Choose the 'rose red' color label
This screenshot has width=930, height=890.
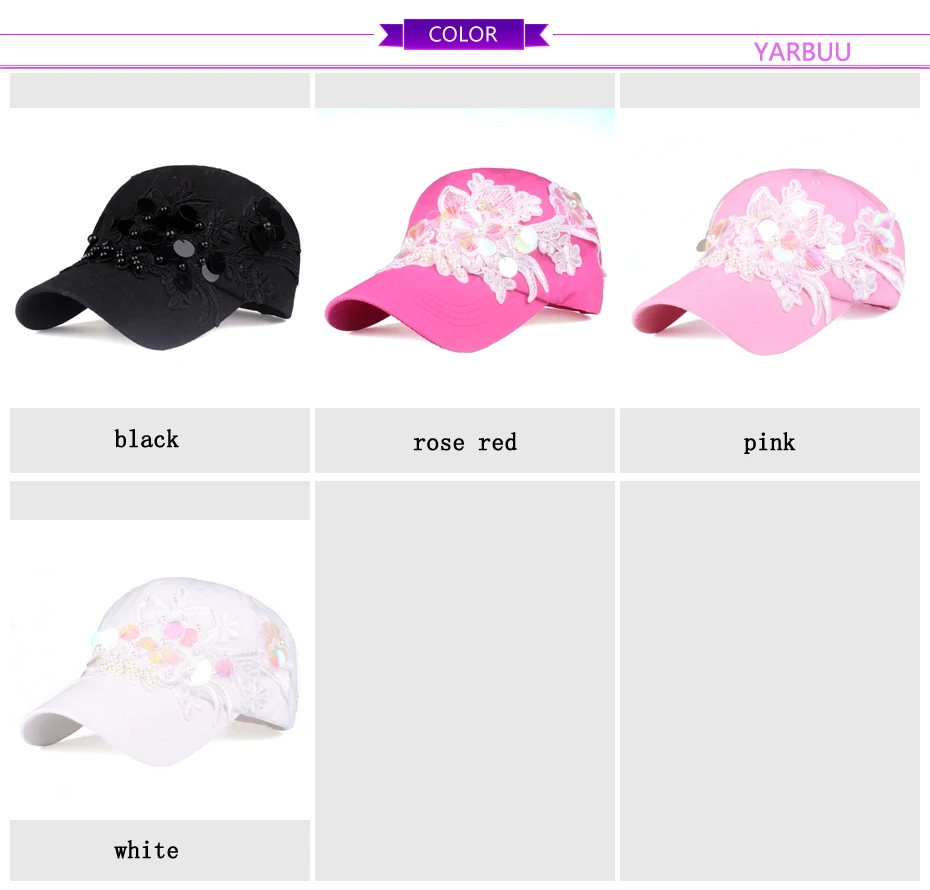(x=464, y=442)
